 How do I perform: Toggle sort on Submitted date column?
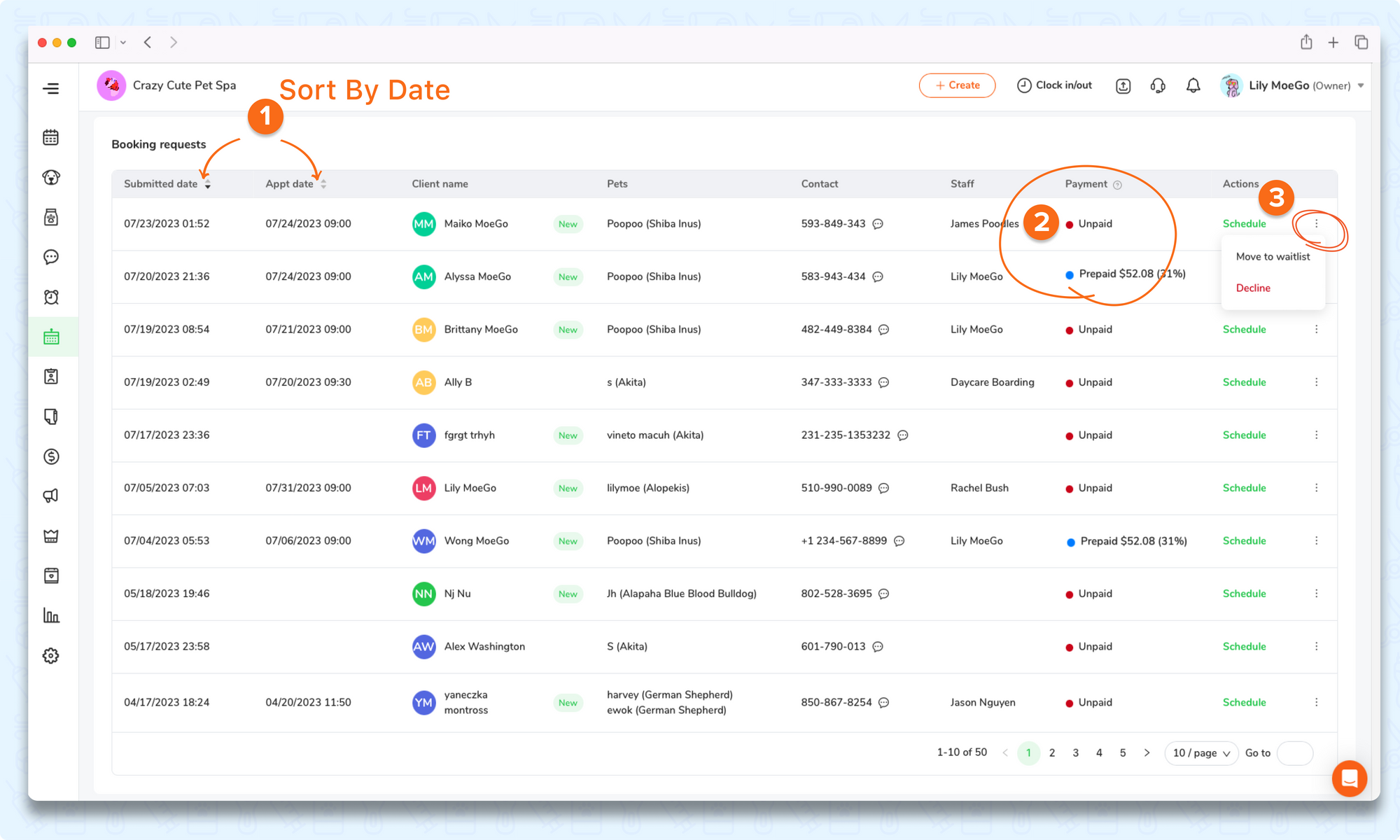207,184
